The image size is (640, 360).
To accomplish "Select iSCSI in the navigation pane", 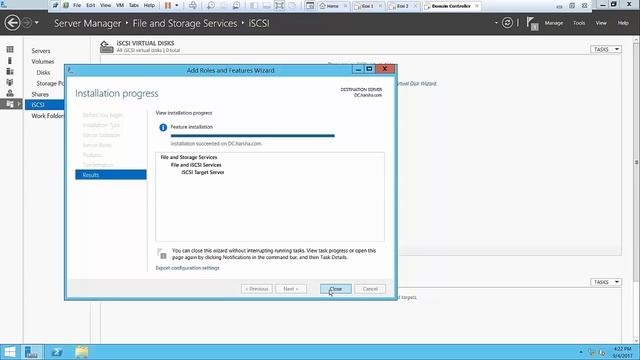I will coord(44,105).
